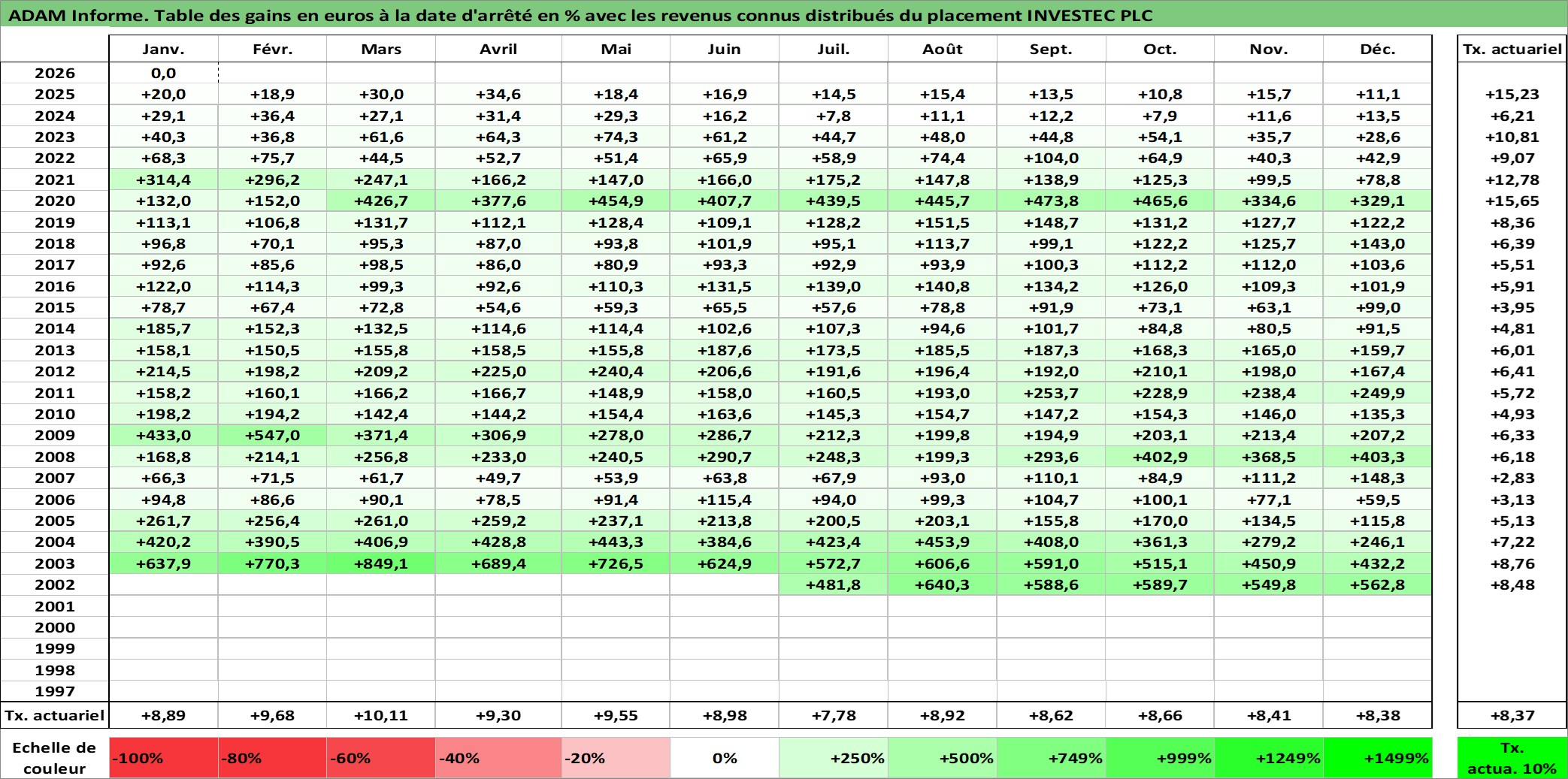The image size is (1568, 779).
Task: Click the +1499% bright green swatch
Action: pyautogui.click(x=1378, y=758)
